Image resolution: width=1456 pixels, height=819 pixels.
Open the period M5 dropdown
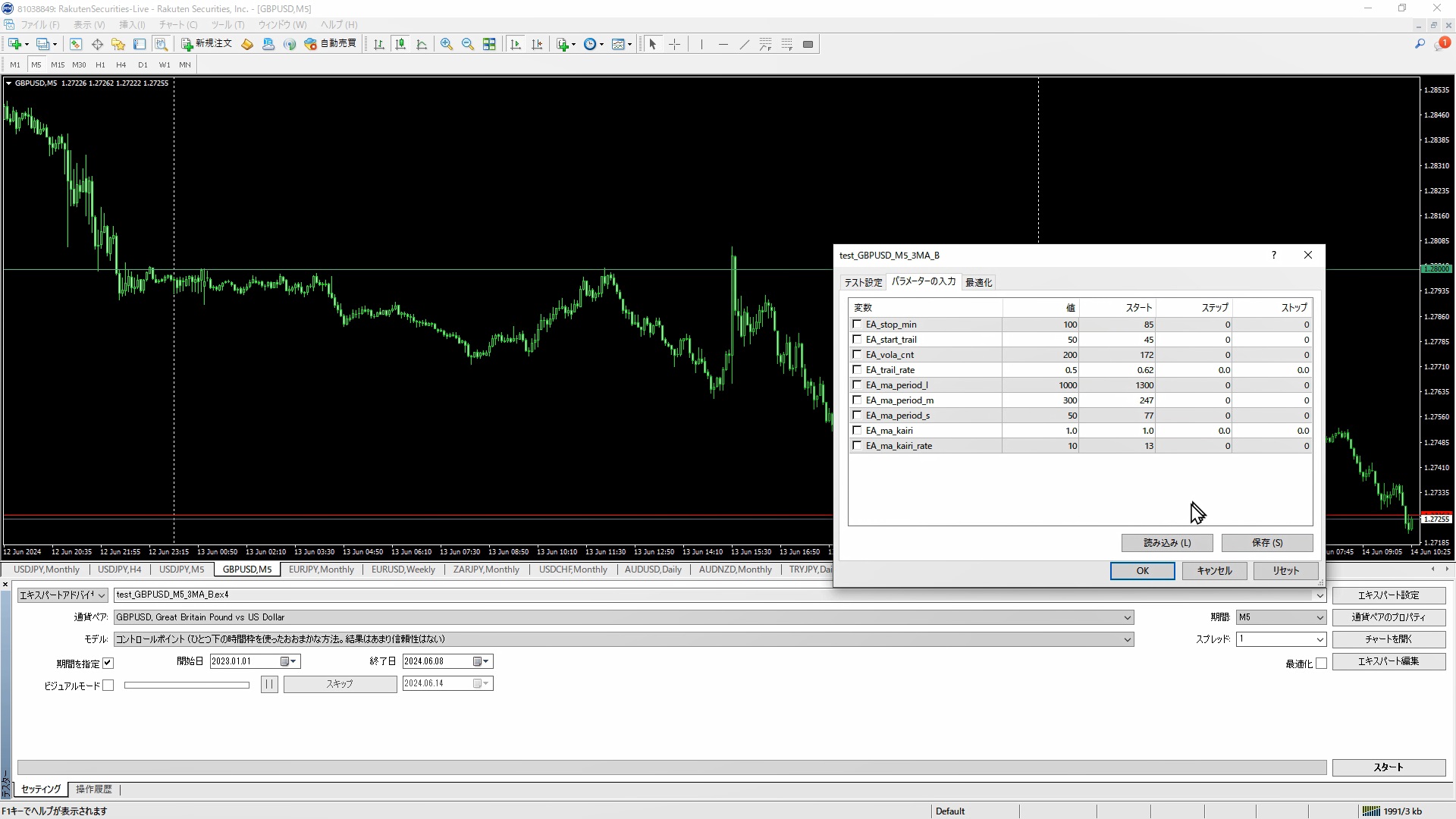pos(1319,617)
